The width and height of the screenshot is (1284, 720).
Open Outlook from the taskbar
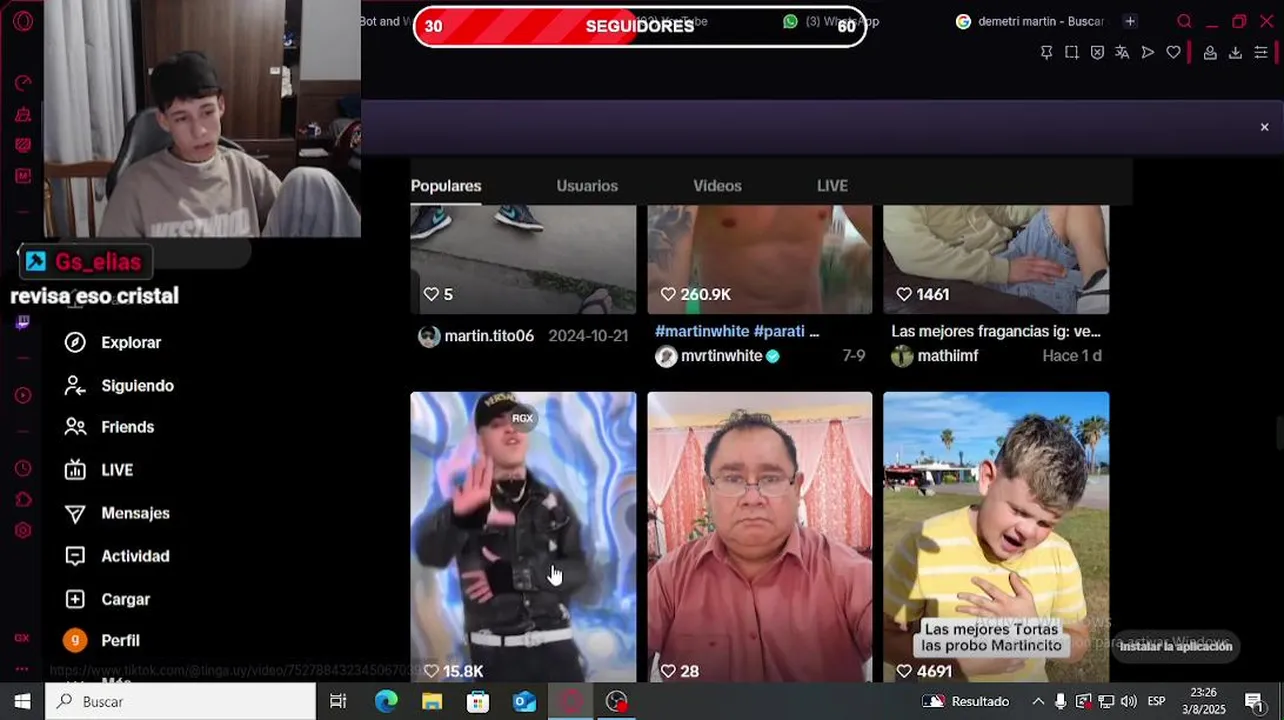524,701
